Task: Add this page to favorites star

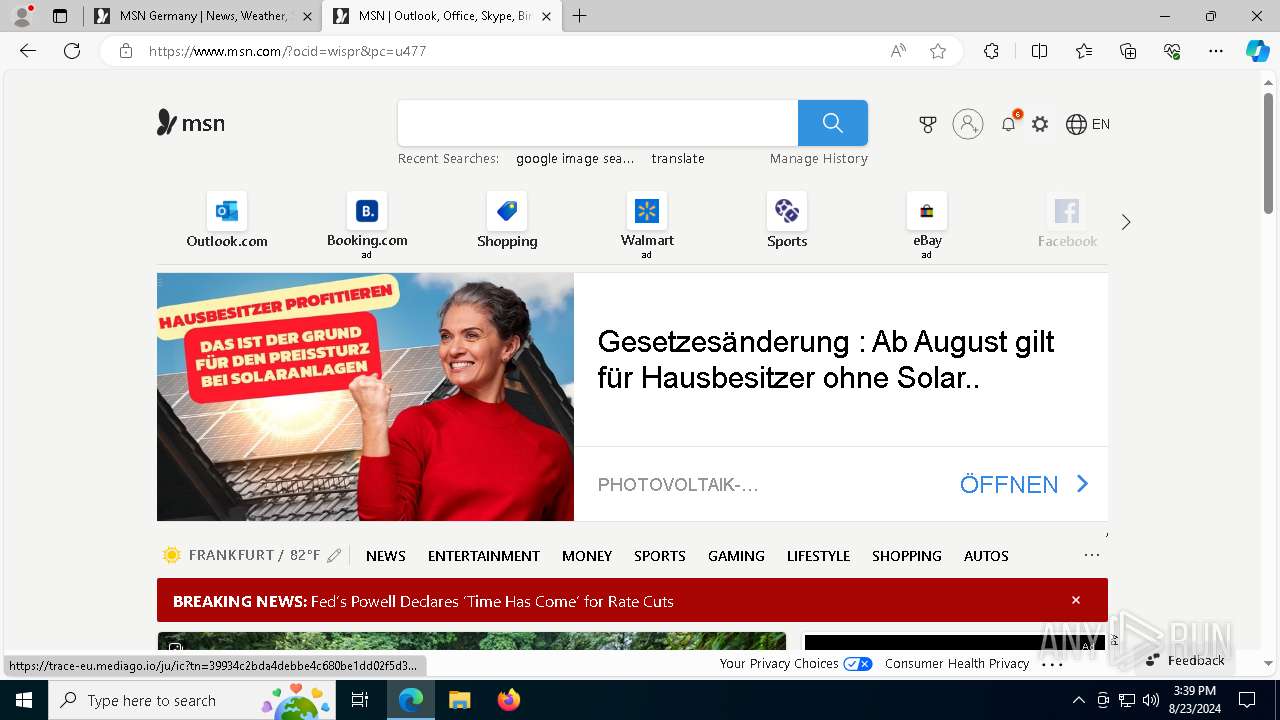Action: pos(938,51)
